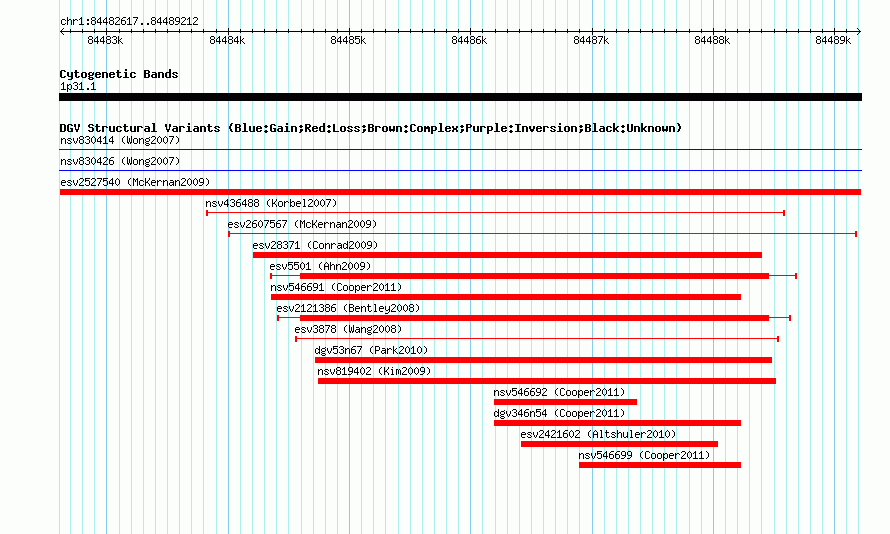Click the 84485k ruler tick label
This screenshot has width=890, height=534.
click(x=348, y=40)
